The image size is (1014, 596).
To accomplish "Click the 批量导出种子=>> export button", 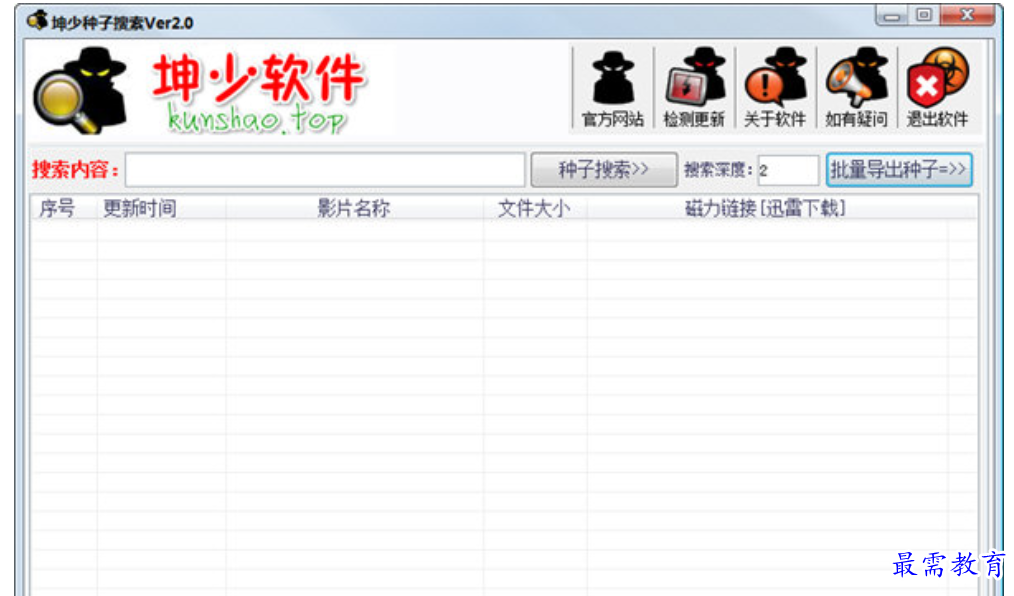I will [899, 170].
